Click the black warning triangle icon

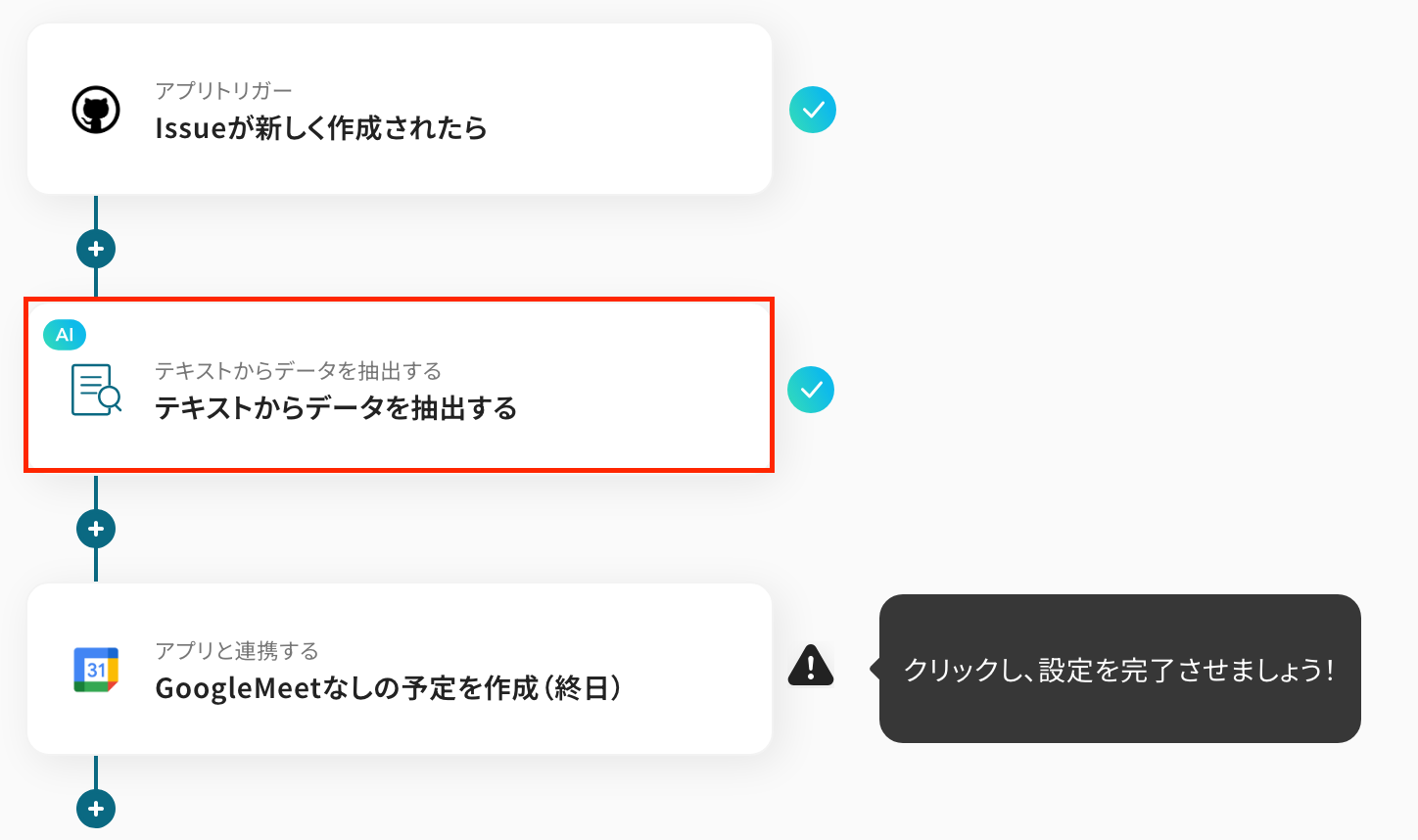[811, 666]
